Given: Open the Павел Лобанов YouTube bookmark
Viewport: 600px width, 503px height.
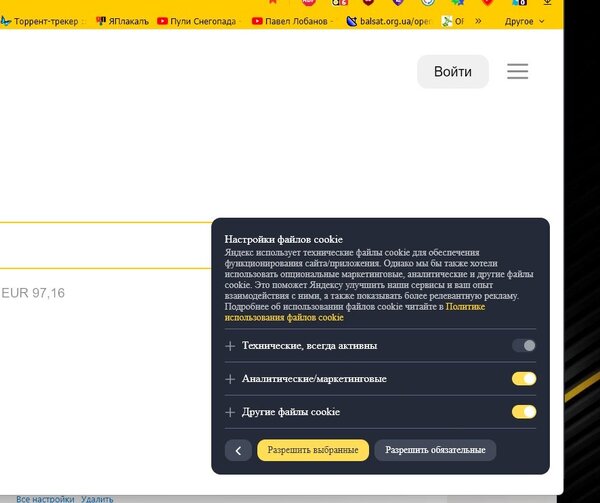Looking at the screenshot, I should [x=292, y=21].
